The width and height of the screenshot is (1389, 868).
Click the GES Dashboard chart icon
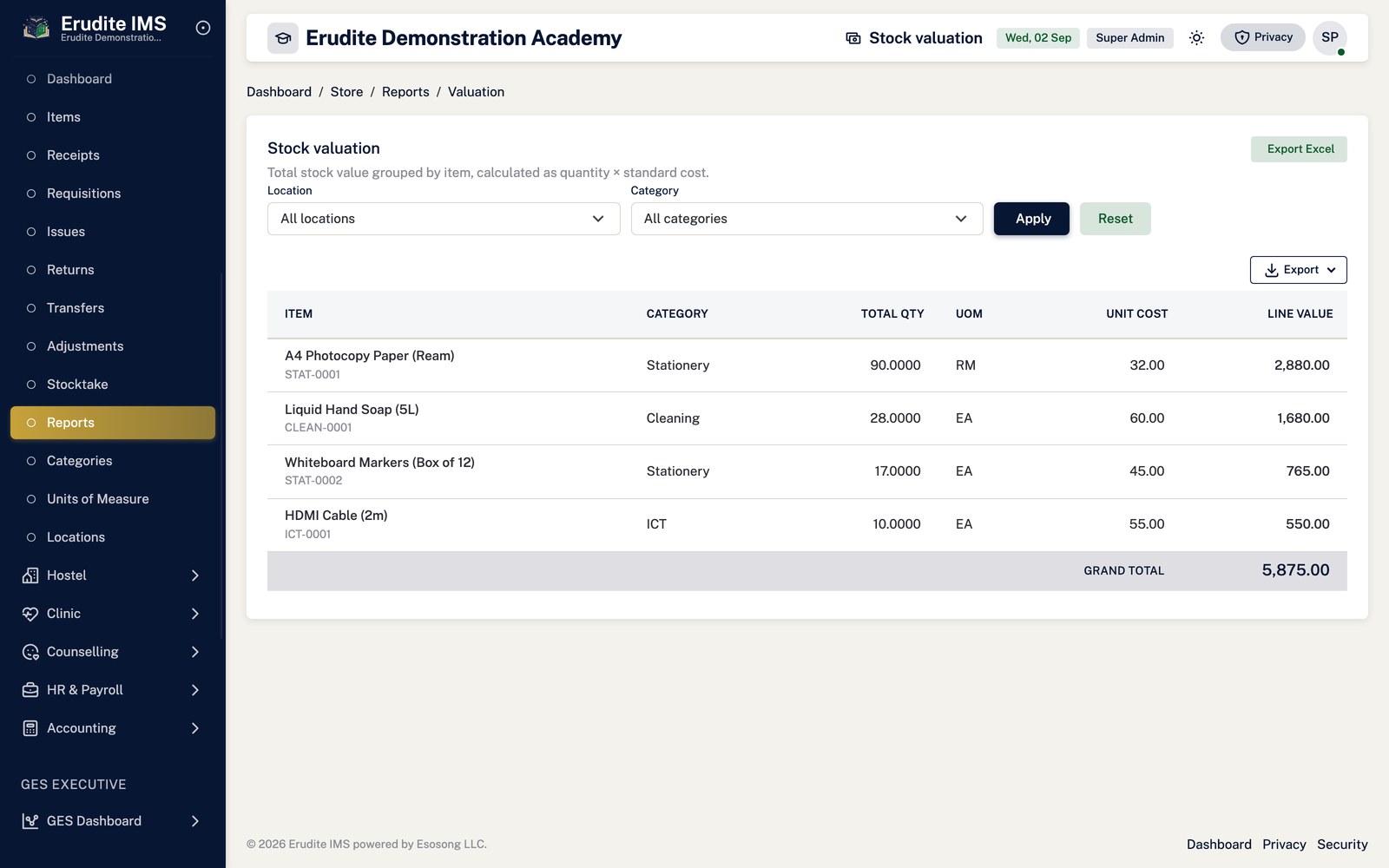[x=30, y=821]
